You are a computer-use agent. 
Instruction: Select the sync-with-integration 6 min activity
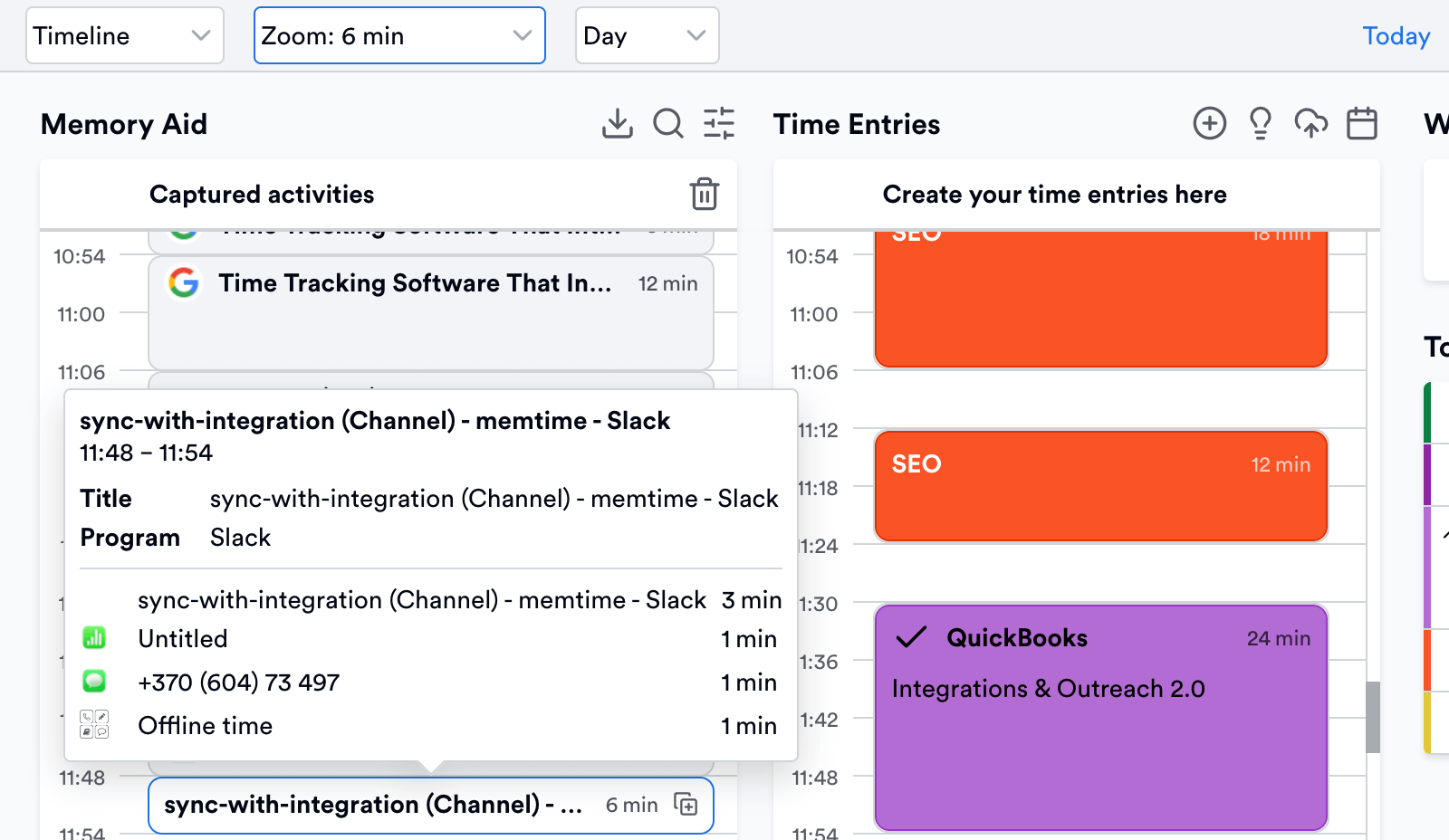[x=431, y=805]
